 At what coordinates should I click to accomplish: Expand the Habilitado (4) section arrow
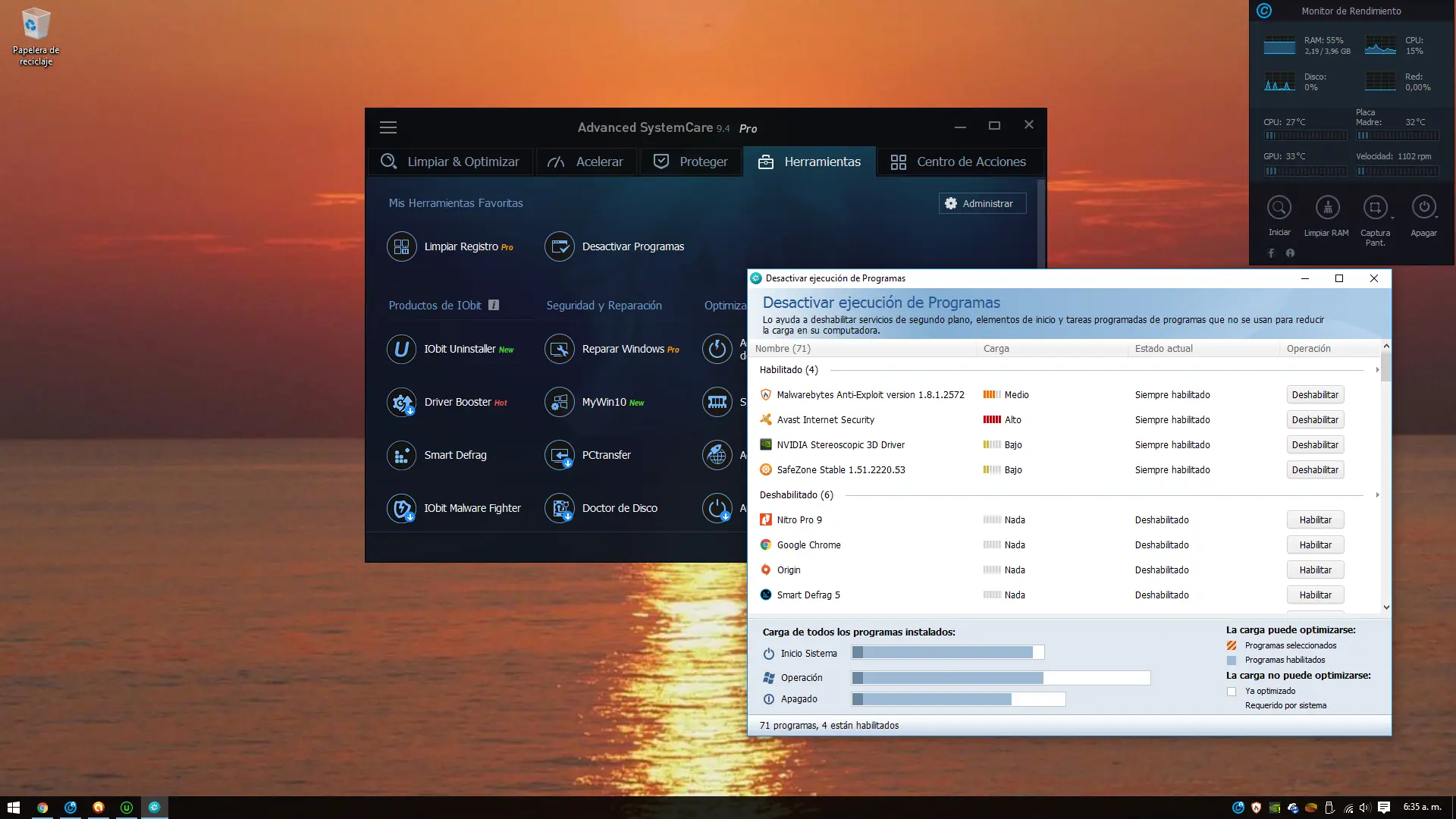[1376, 372]
